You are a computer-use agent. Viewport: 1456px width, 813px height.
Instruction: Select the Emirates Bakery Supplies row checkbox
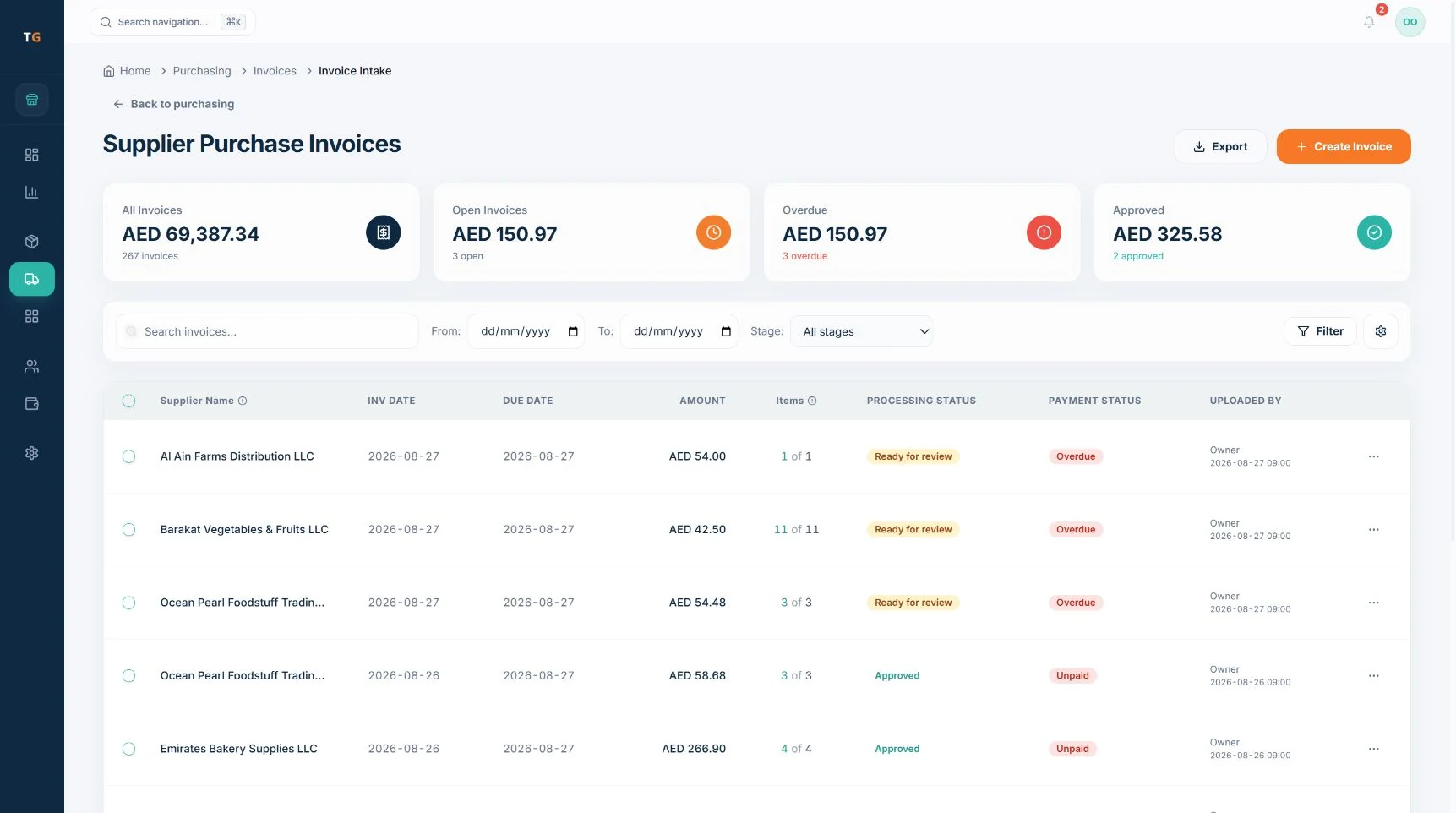click(x=128, y=749)
